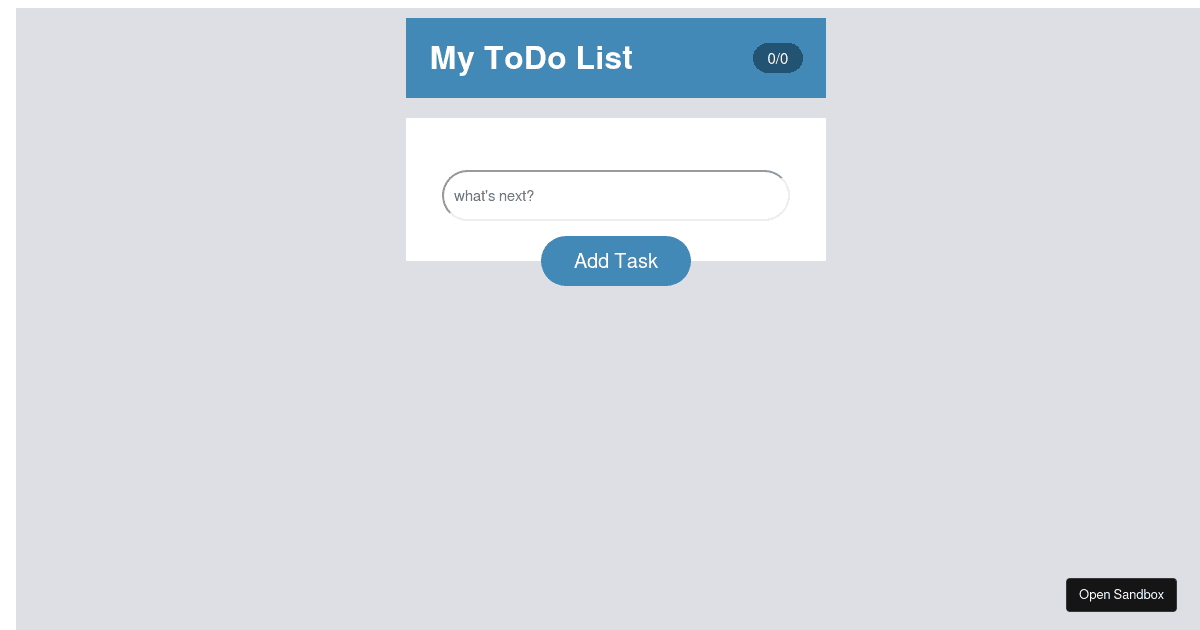Check completed task count on counter pill
This screenshot has height=630, width=1200.
pos(777,58)
